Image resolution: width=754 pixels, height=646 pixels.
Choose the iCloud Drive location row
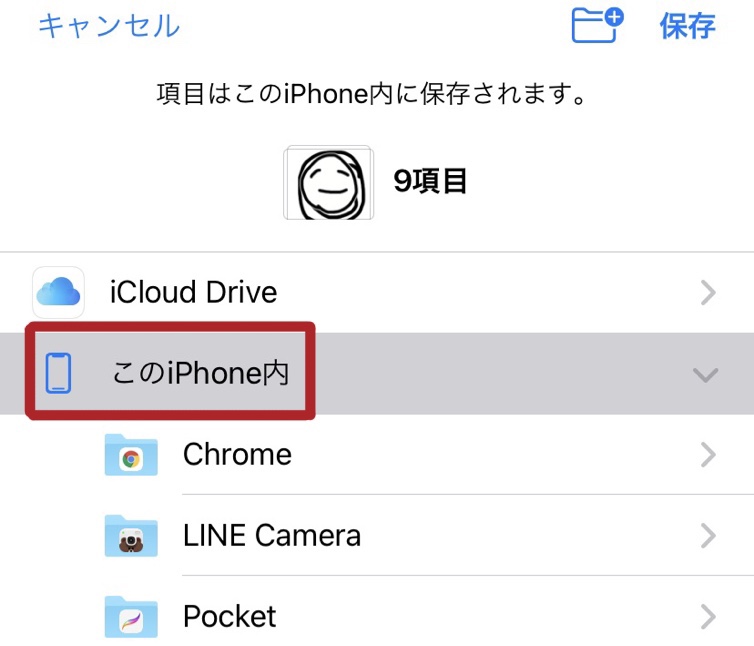pos(377,292)
